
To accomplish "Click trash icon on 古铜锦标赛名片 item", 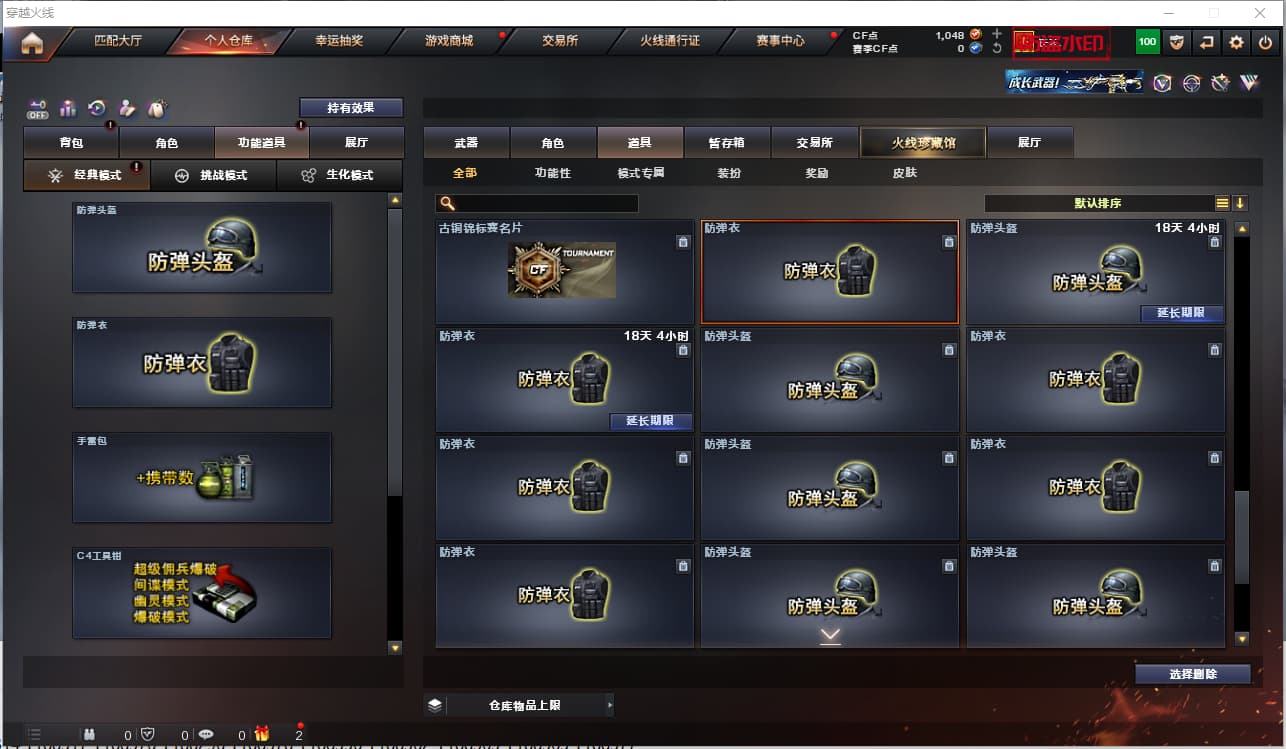I will pos(682,242).
